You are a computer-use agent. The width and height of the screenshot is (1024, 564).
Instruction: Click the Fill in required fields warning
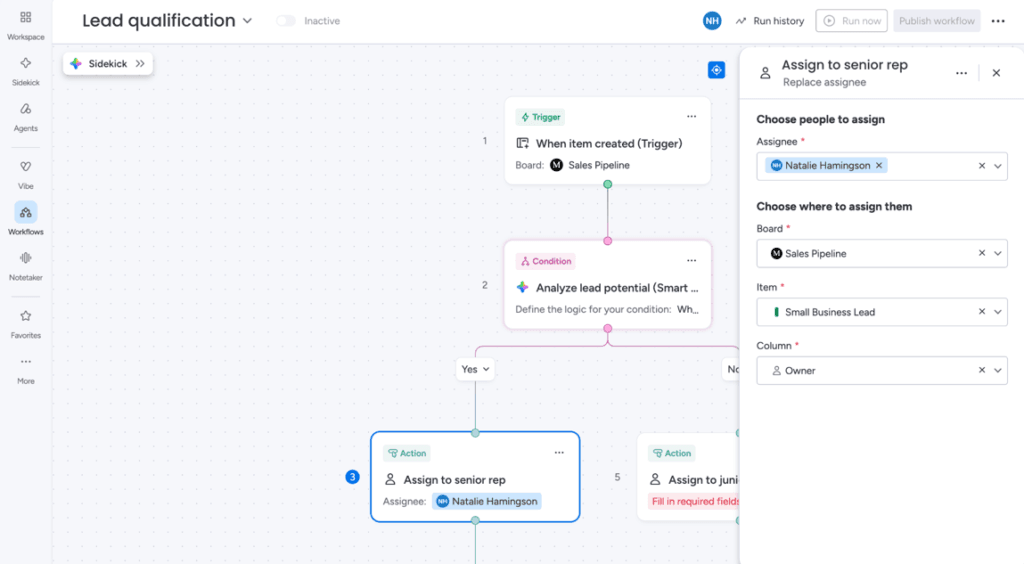694,501
